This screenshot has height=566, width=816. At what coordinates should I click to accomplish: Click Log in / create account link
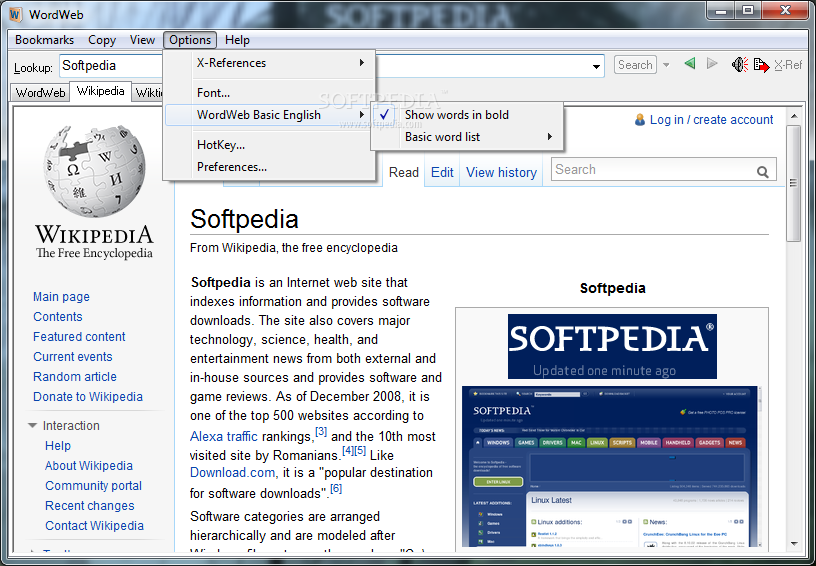point(711,120)
